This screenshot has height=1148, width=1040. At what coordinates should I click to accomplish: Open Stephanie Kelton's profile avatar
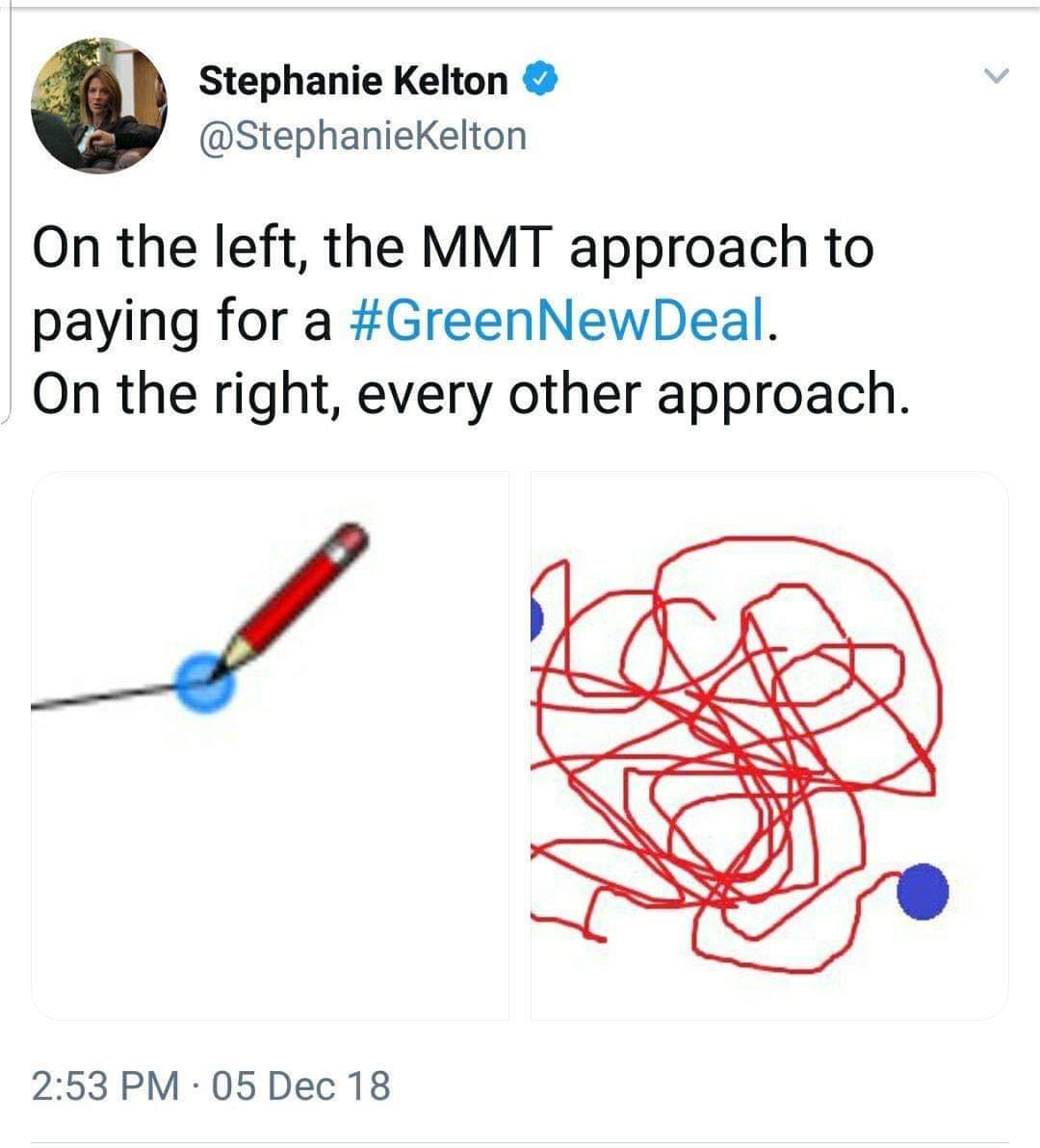tap(99, 106)
